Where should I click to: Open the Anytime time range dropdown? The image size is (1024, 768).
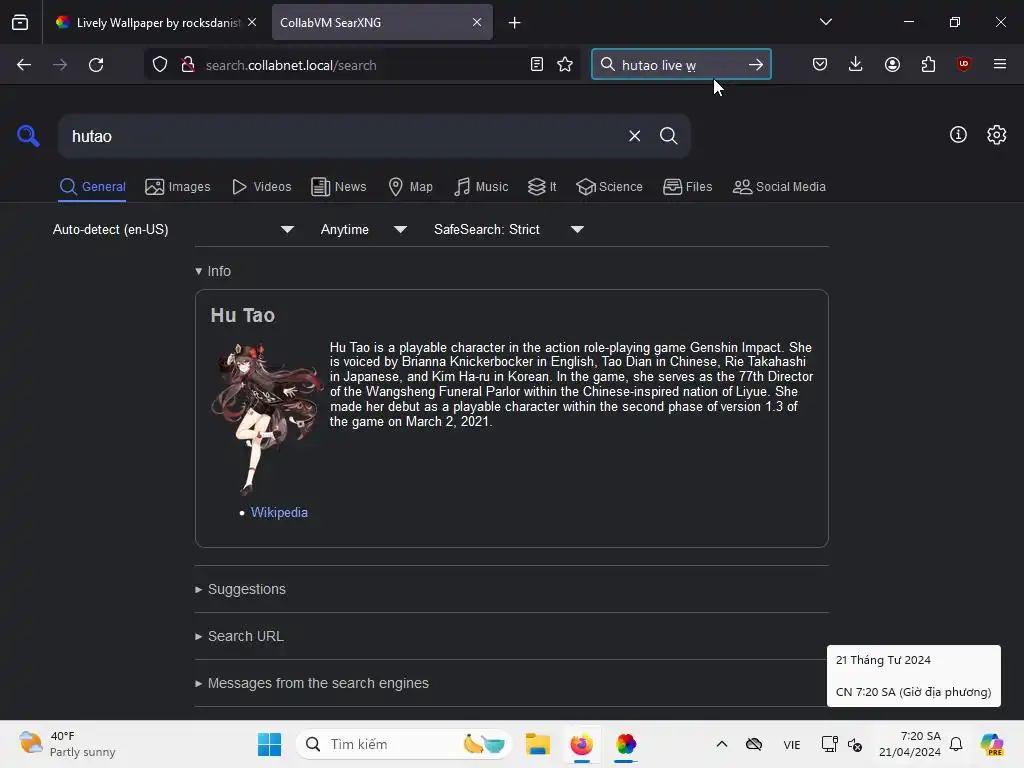click(364, 229)
